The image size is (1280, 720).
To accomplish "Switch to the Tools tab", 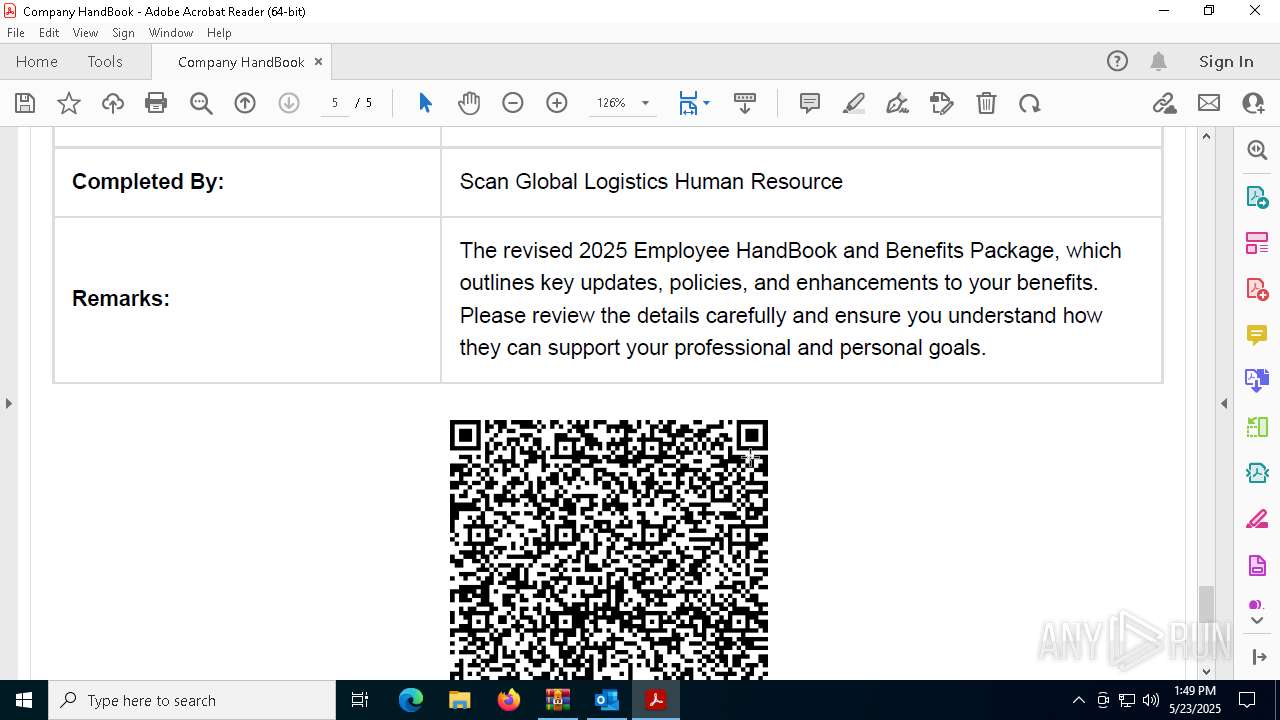I will 105,61.
